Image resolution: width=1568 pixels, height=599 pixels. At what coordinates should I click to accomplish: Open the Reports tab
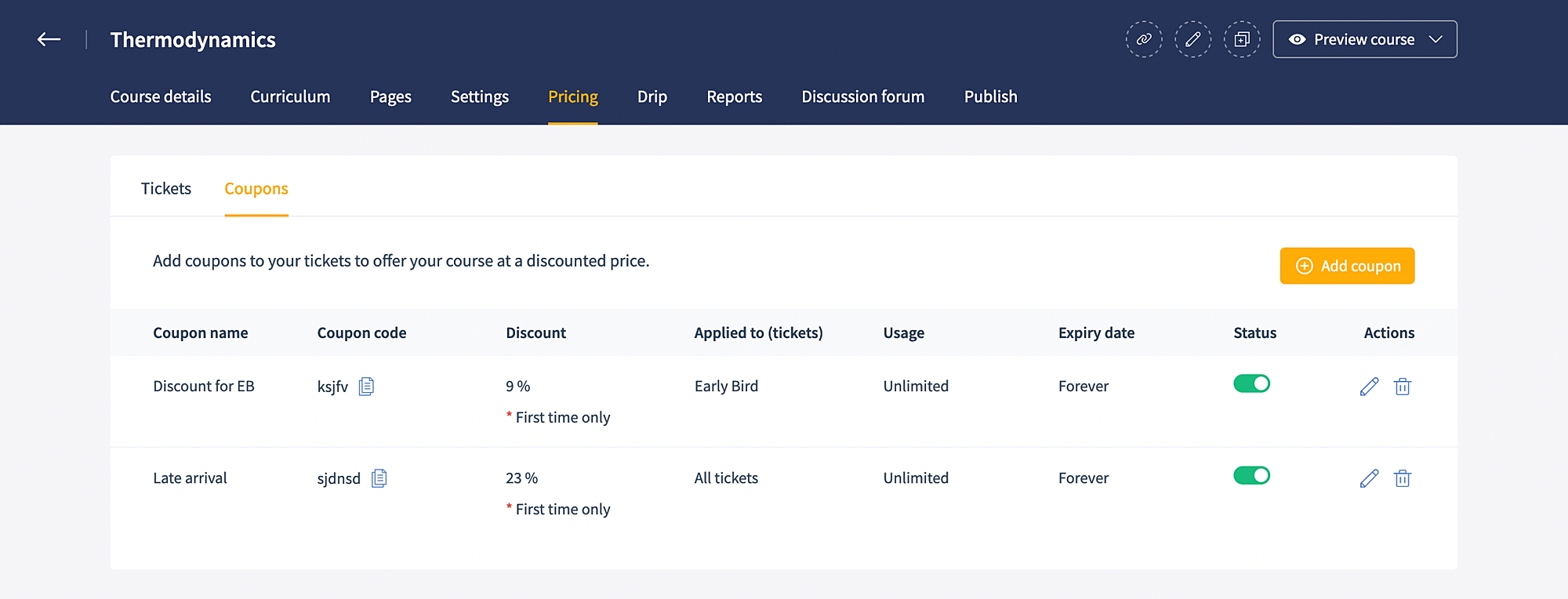click(x=734, y=96)
